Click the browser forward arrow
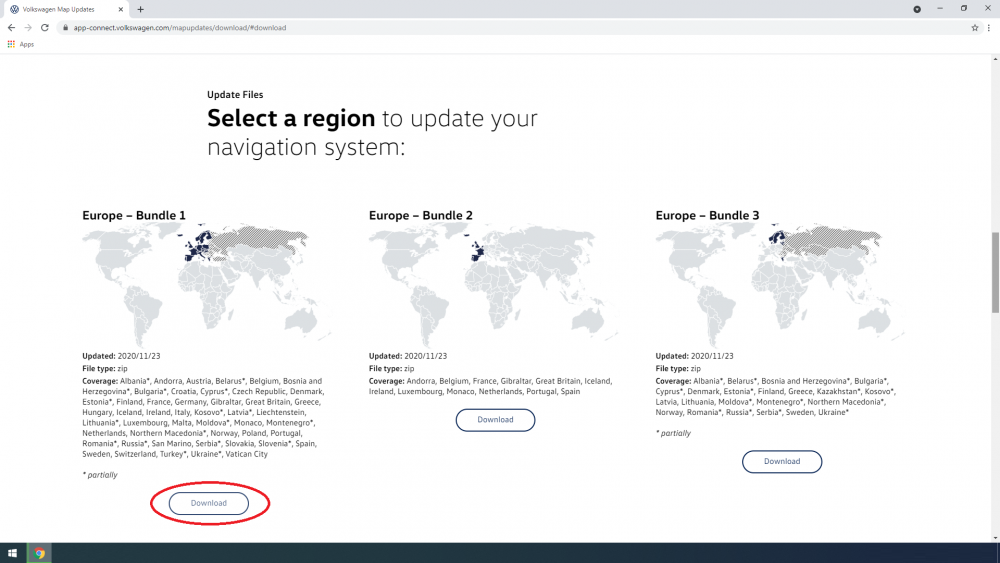This screenshot has height=563, width=1000. 27,27
